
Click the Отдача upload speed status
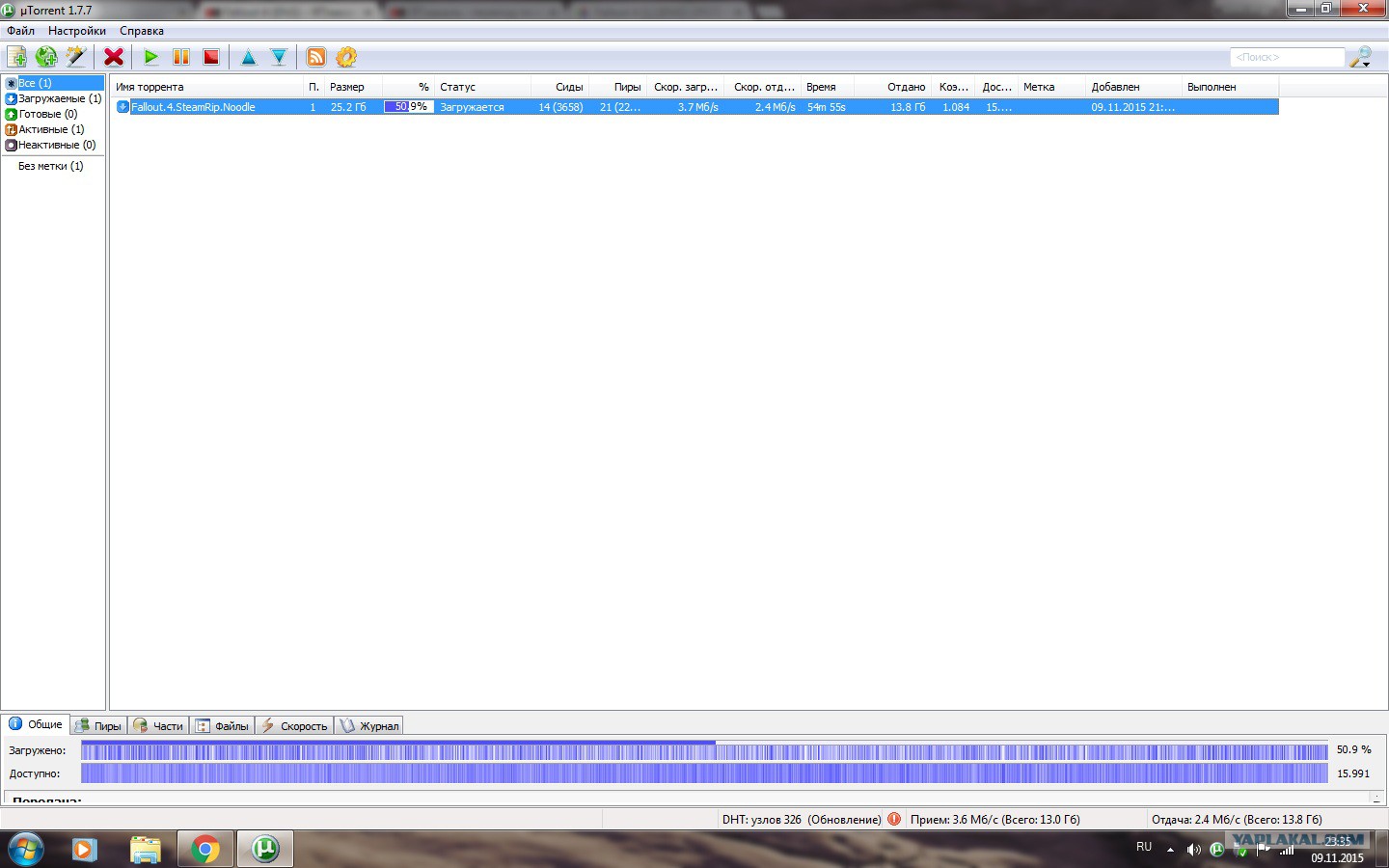[x=1237, y=820]
